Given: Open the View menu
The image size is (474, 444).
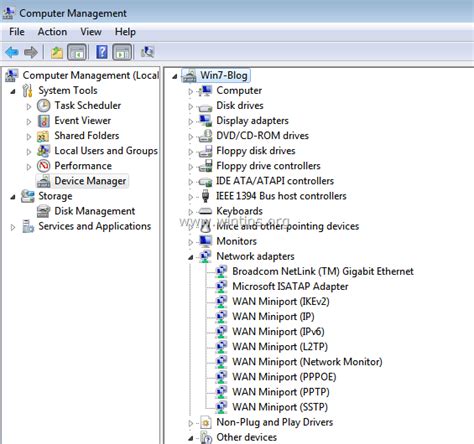Looking at the screenshot, I should [91, 32].
